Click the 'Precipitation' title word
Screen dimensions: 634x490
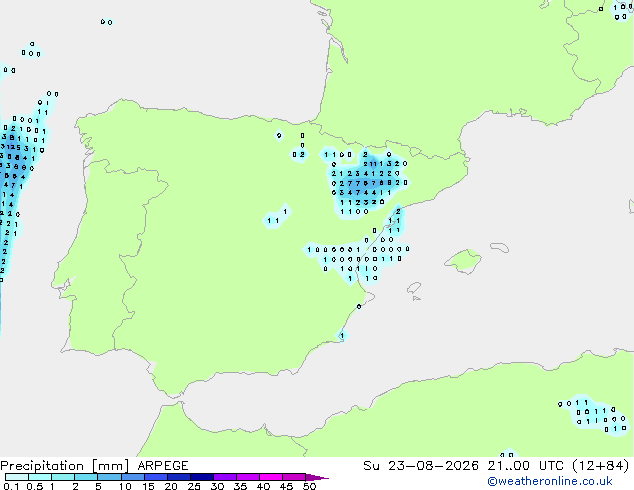click(42, 466)
